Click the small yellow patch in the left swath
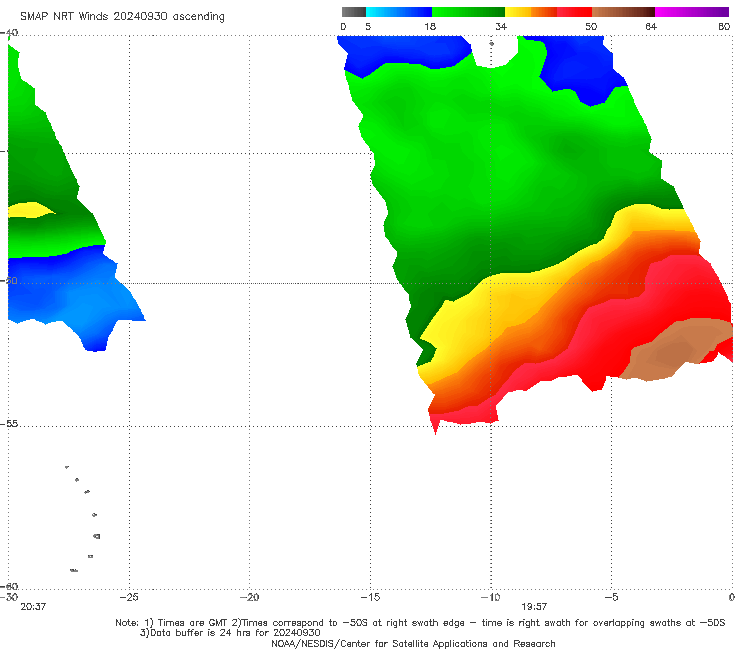The image size is (740, 650). [30, 210]
